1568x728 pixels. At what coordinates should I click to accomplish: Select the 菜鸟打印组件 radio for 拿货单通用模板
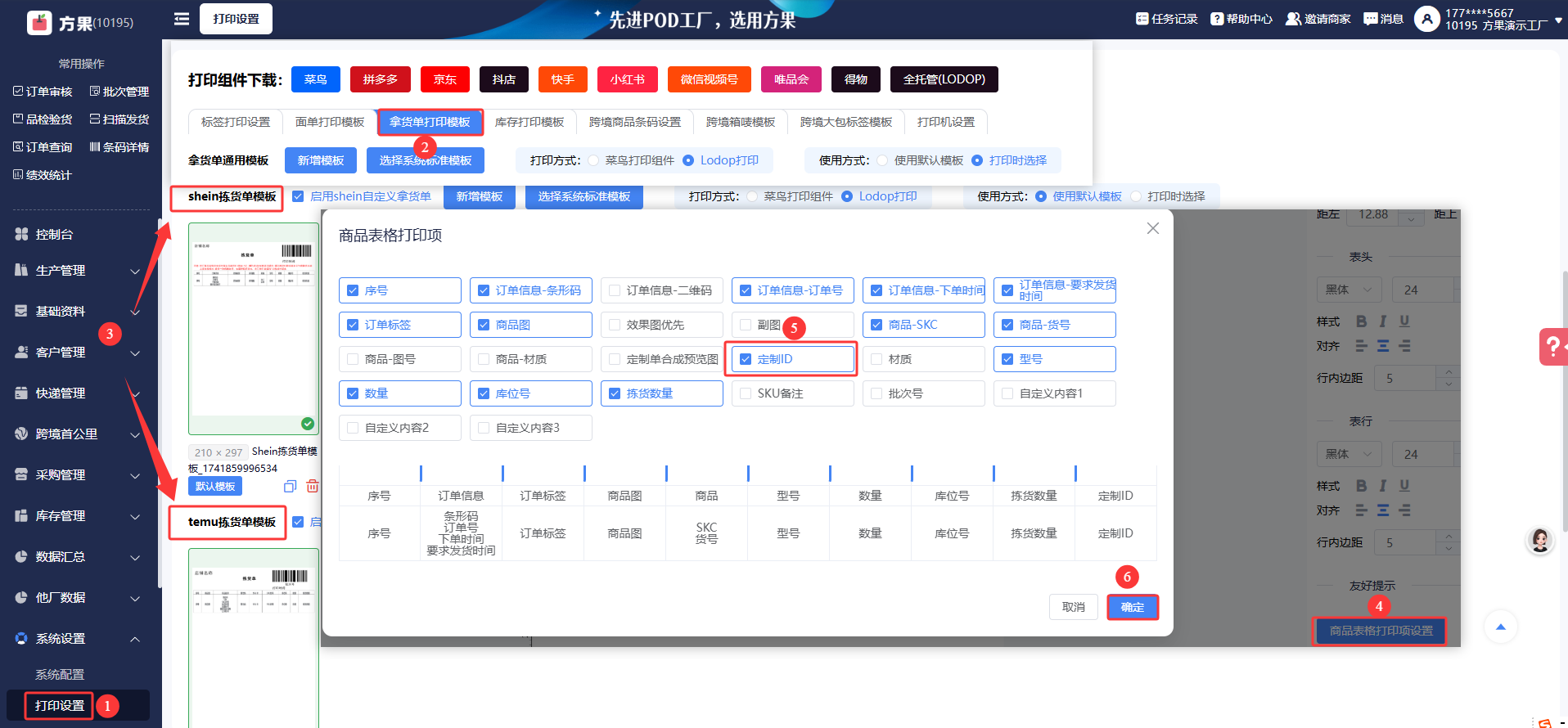click(x=594, y=160)
